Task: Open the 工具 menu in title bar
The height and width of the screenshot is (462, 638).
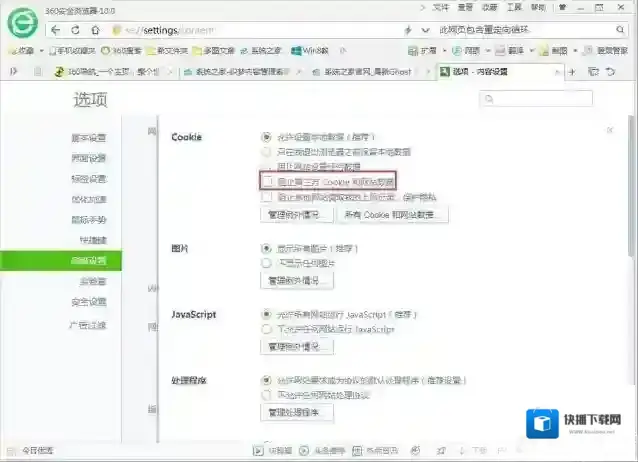Action: point(509,7)
